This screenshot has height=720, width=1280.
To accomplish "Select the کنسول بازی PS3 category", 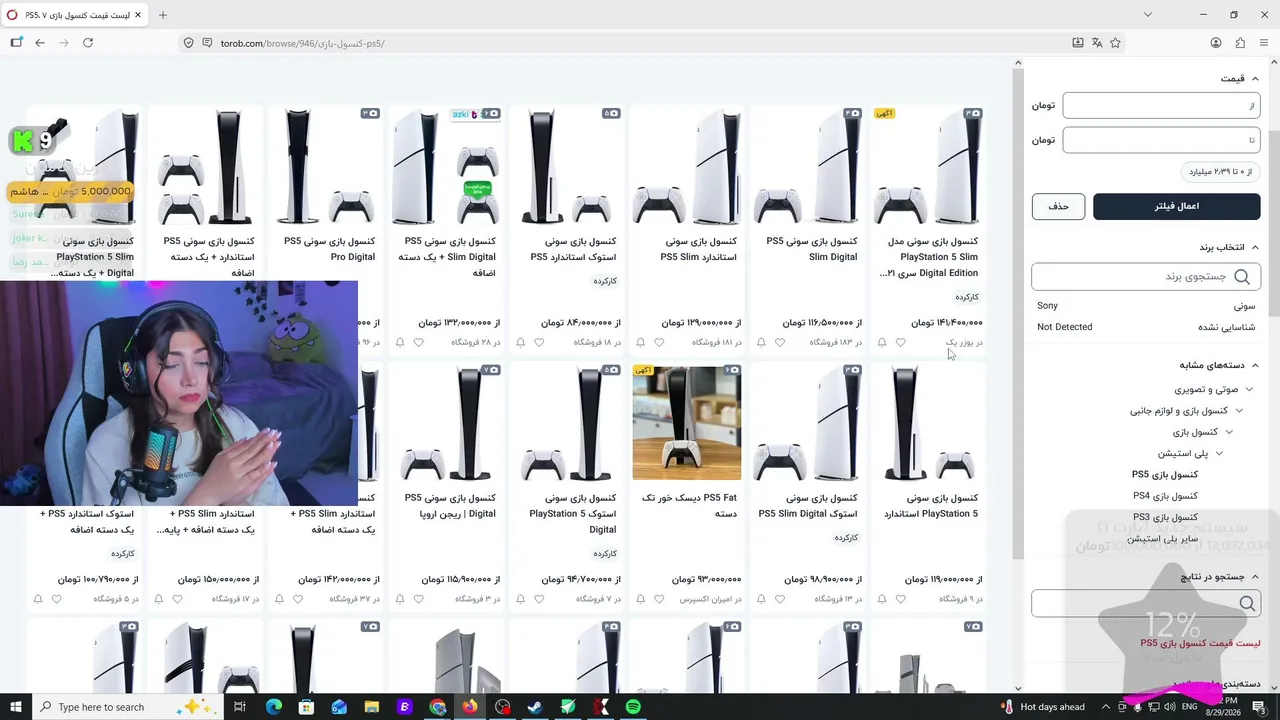I will click(1165, 517).
